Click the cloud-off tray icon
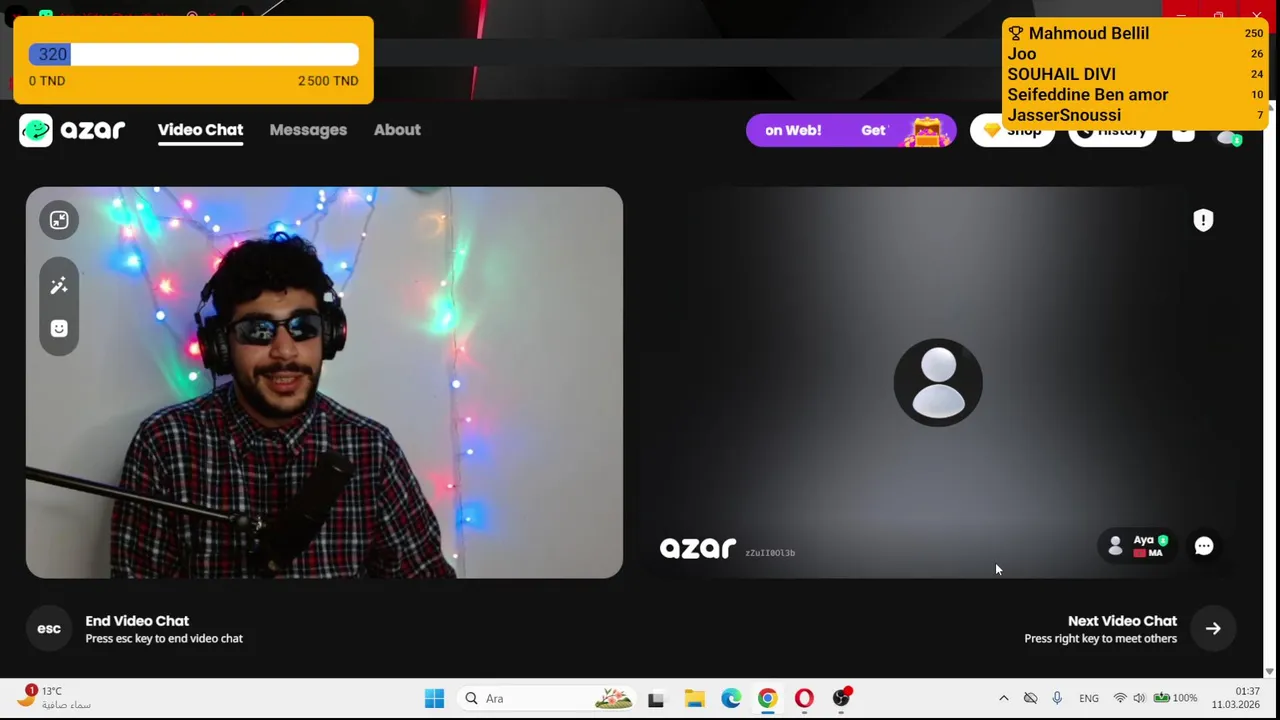Image resolution: width=1280 pixels, height=720 pixels. 1030,698
